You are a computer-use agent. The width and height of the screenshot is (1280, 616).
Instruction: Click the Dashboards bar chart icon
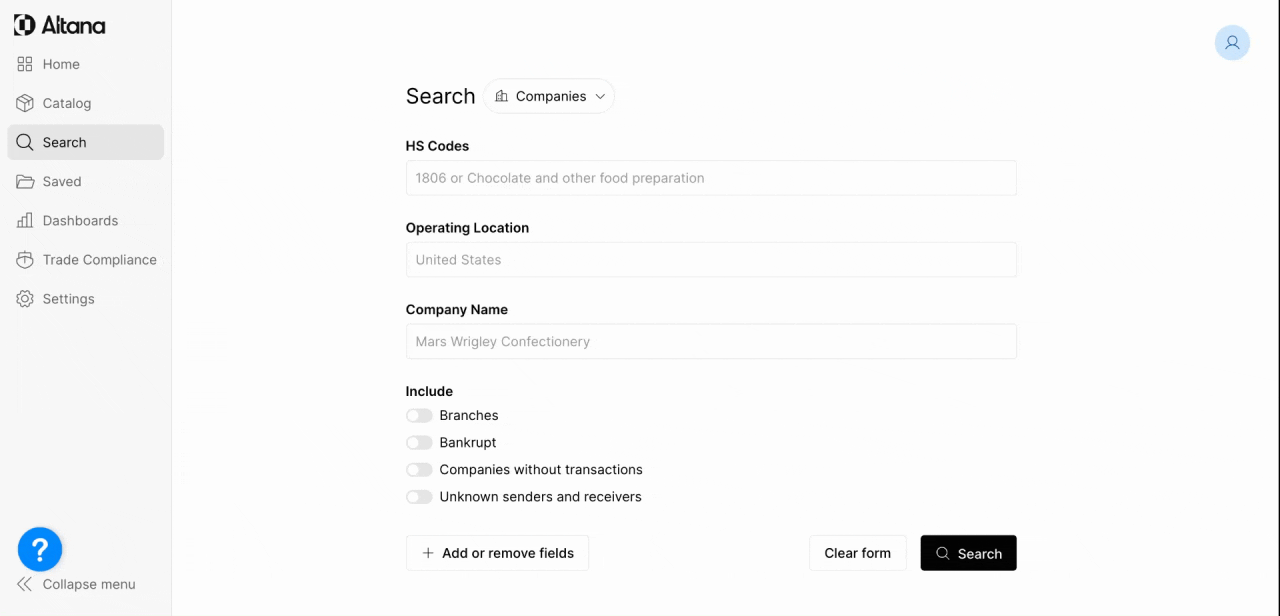click(x=25, y=220)
